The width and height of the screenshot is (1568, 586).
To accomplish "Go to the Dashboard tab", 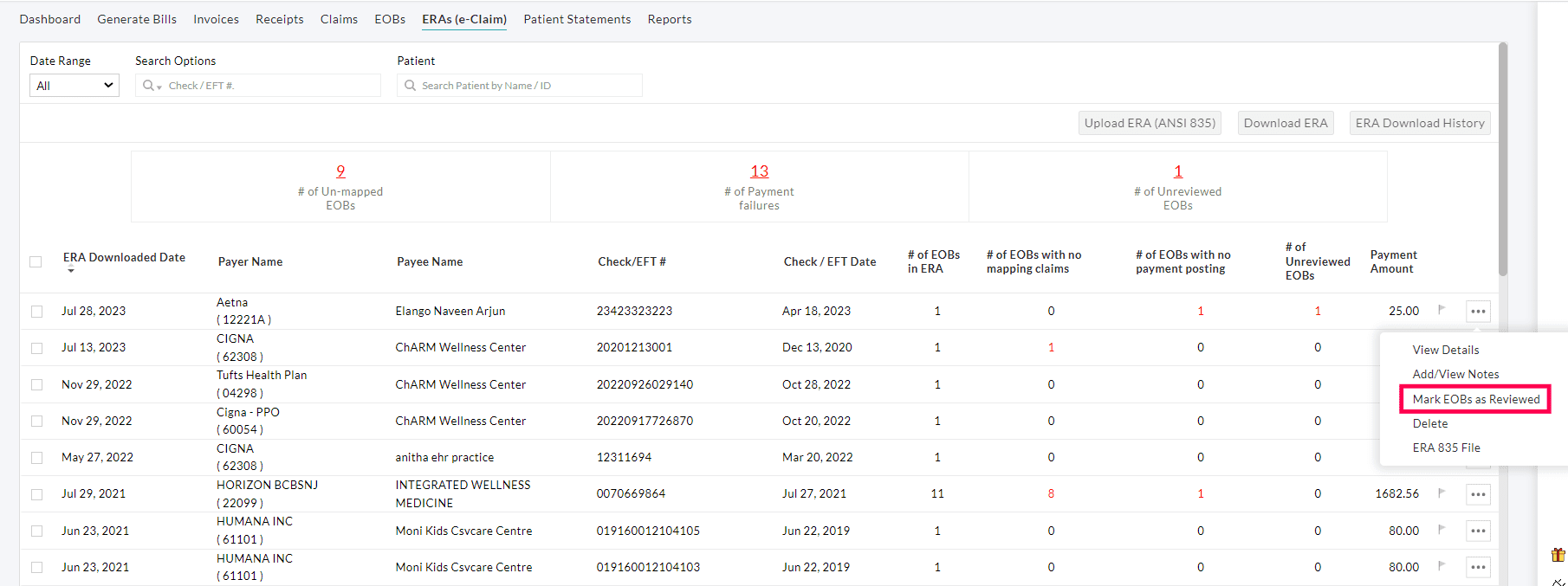I will [50, 19].
